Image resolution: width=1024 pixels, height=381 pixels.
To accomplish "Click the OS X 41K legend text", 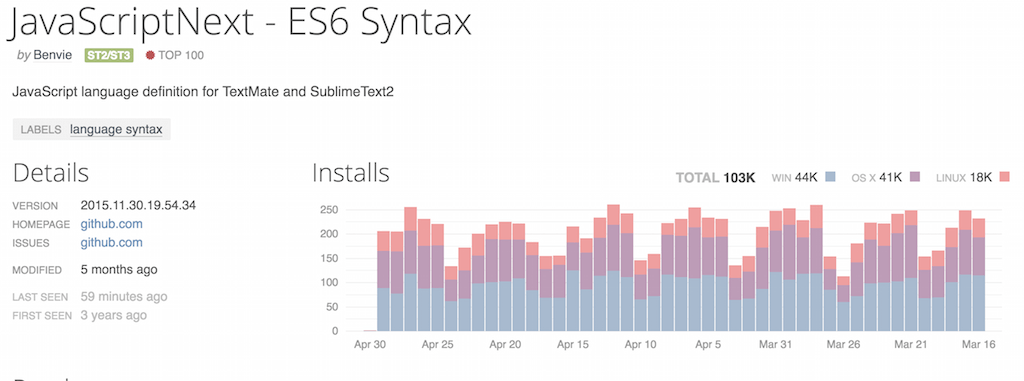I will tap(877, 177).
